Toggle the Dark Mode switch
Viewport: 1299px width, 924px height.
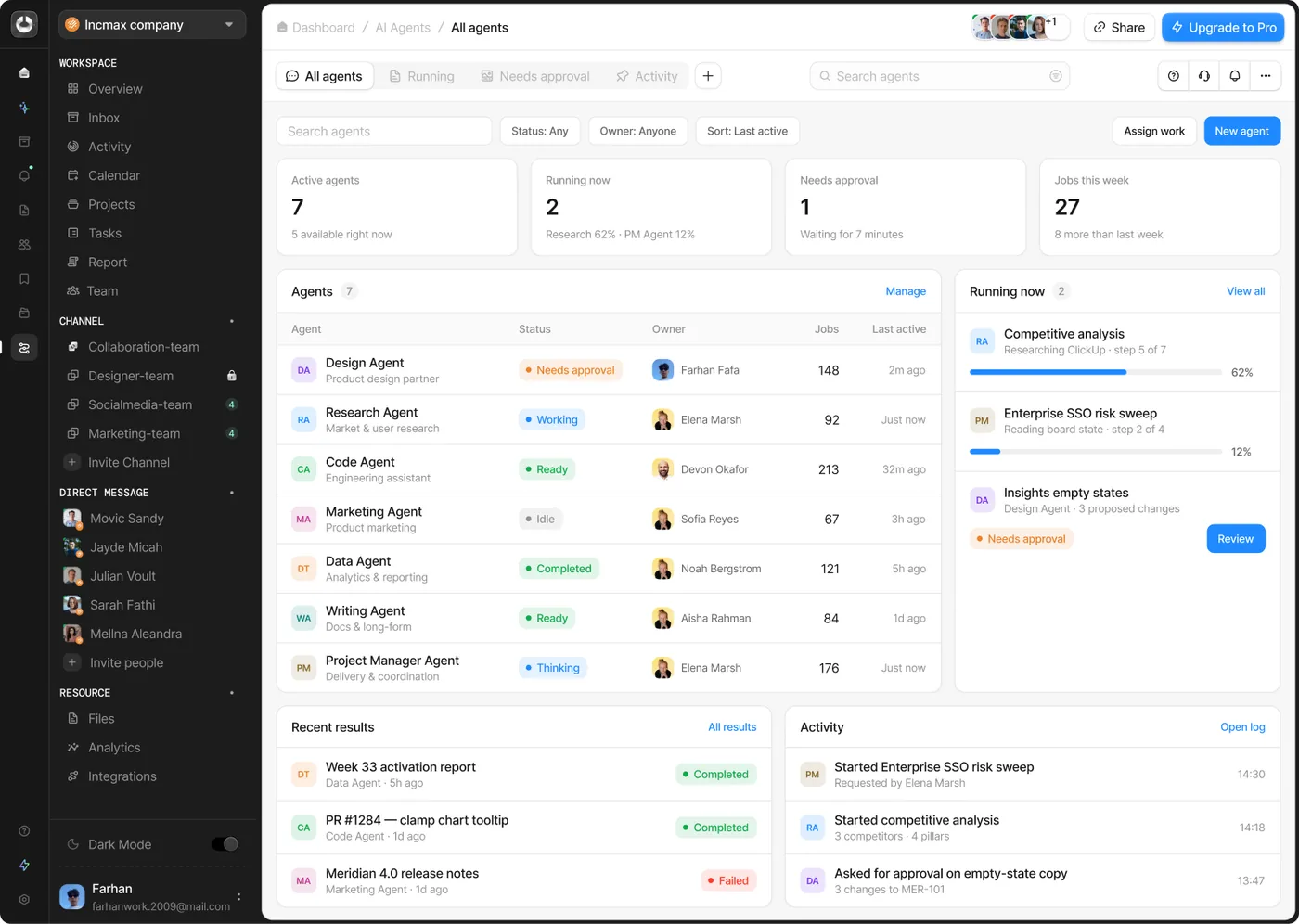(225, 844)
